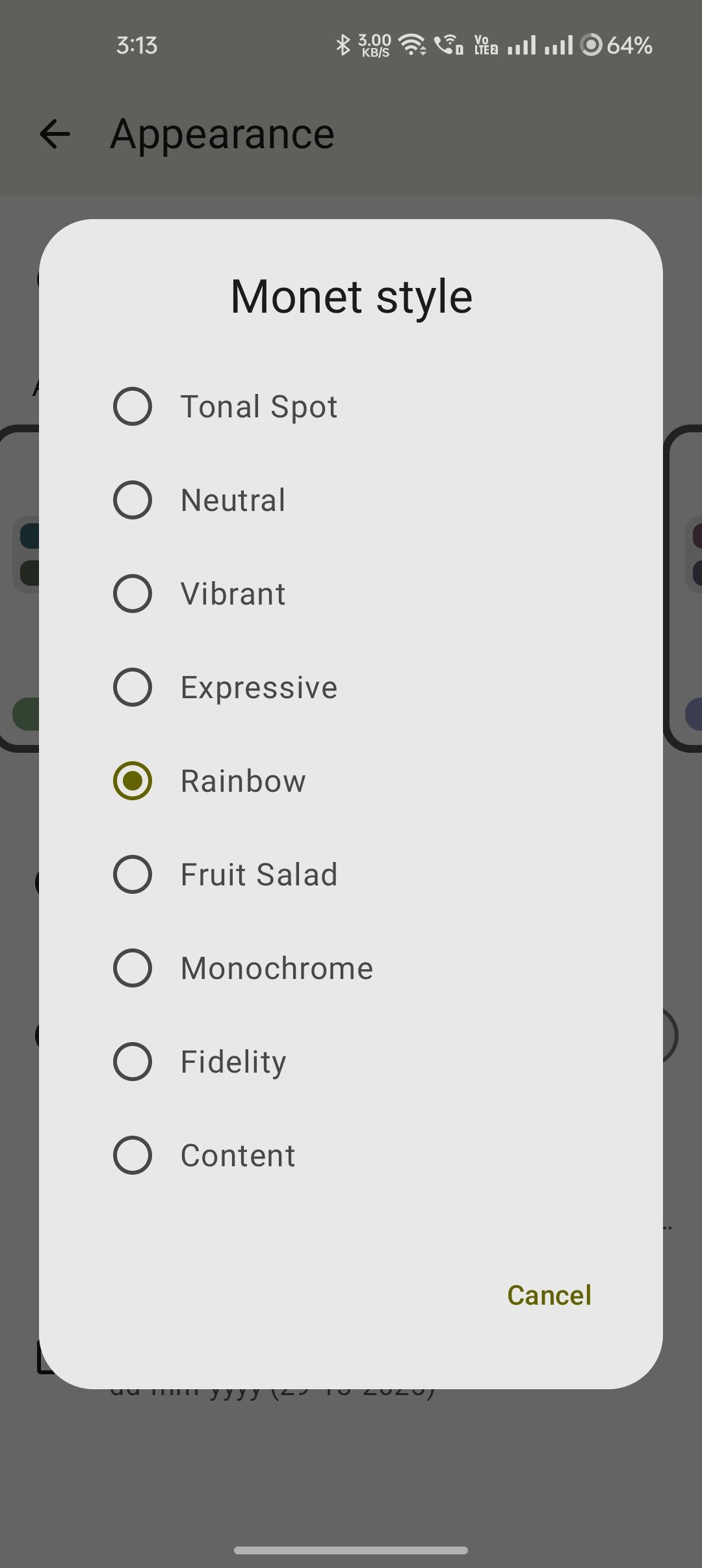Select the Content style option

click(133, 1156)
